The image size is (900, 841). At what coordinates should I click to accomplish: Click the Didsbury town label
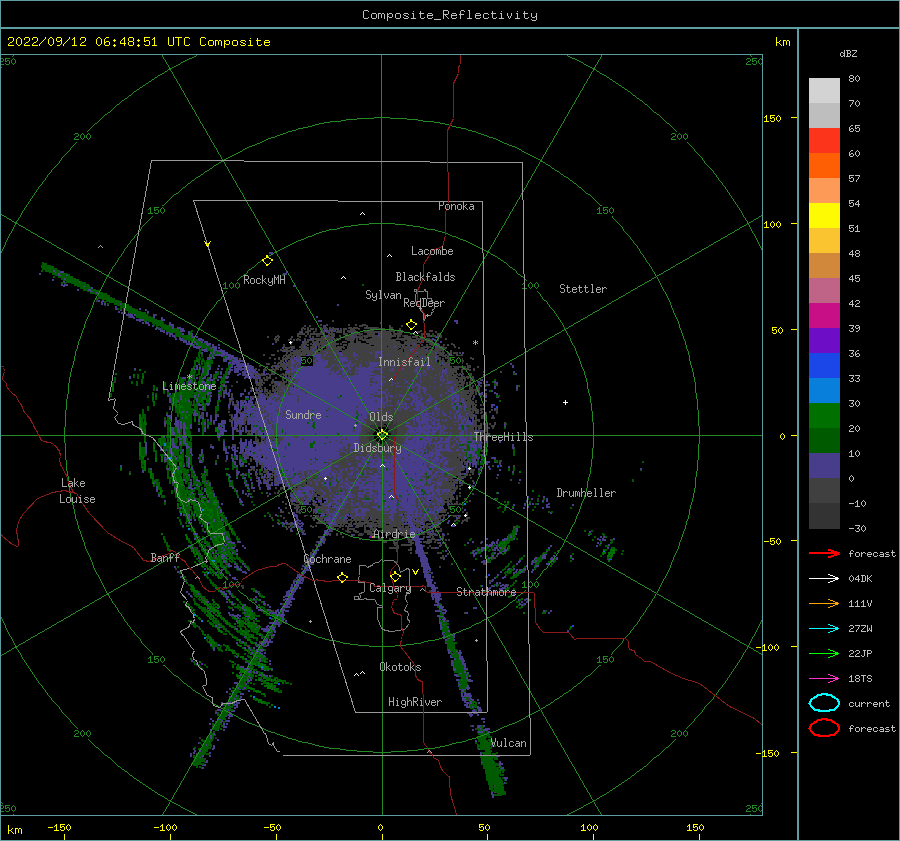point(378,448)
